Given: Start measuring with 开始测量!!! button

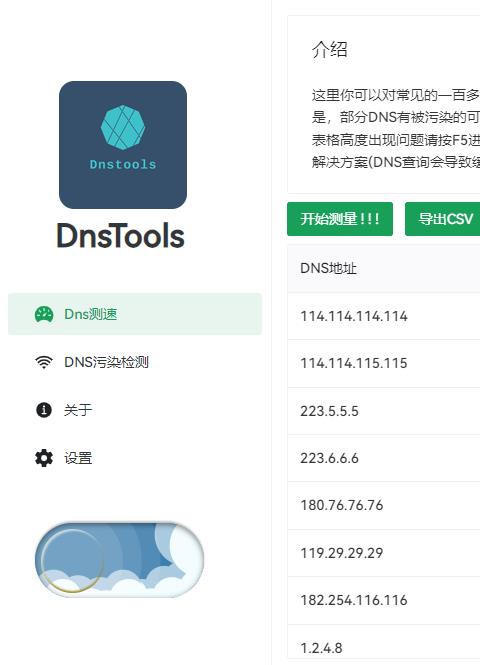Looking at the screenshot, I should 340,219.
